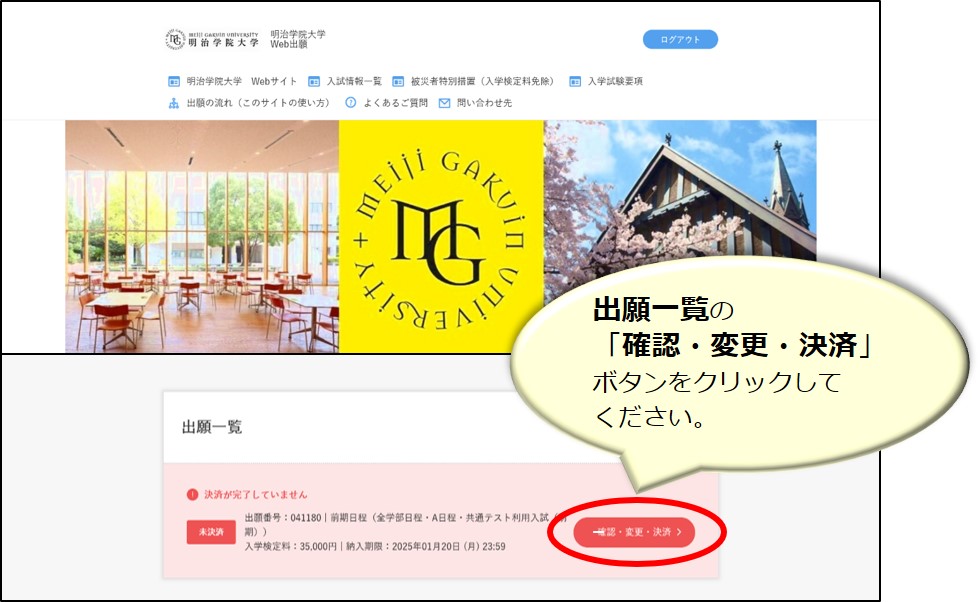Click the red warning icon beside 決済が完了していません
The width and height of the screenshot is (980, 602).
192,494
